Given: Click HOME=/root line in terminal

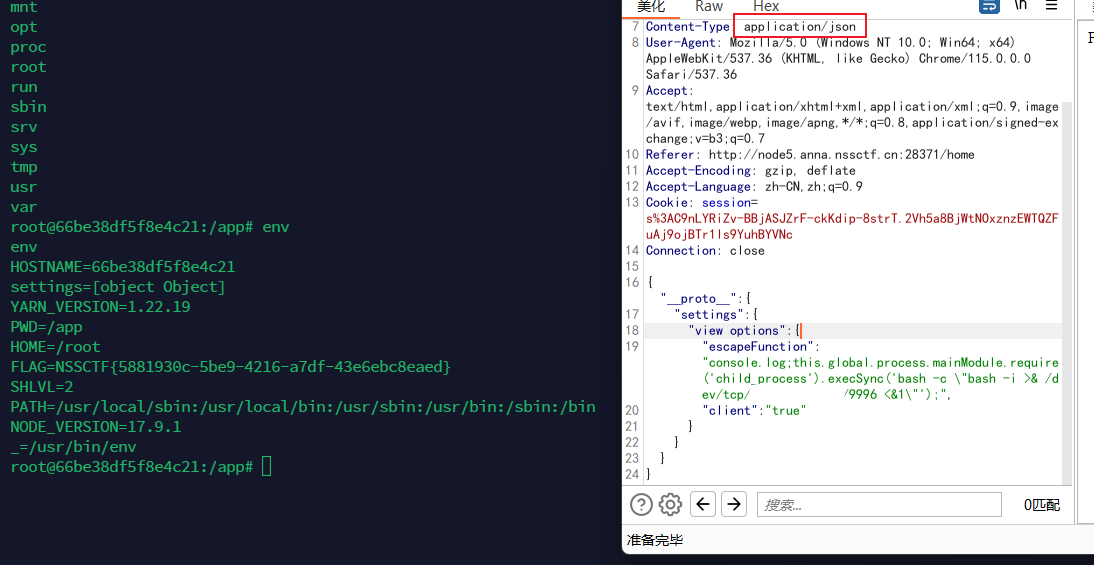Looking at the screenshot, I should point(55,347).
